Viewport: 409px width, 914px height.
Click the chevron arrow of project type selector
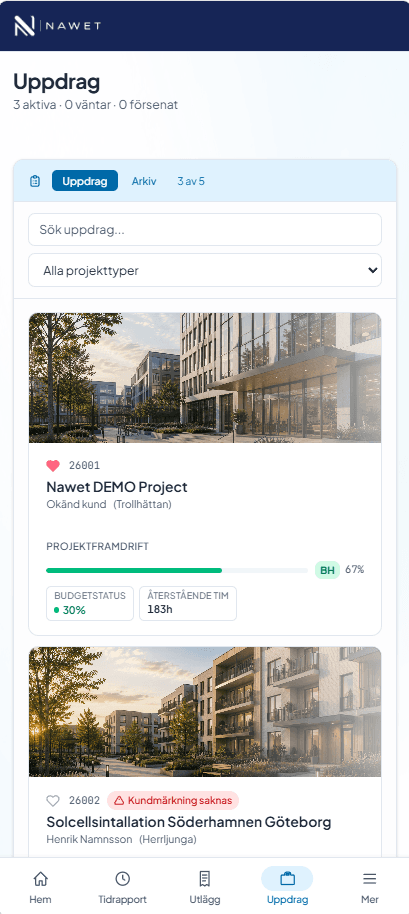(x=373, y=270)
